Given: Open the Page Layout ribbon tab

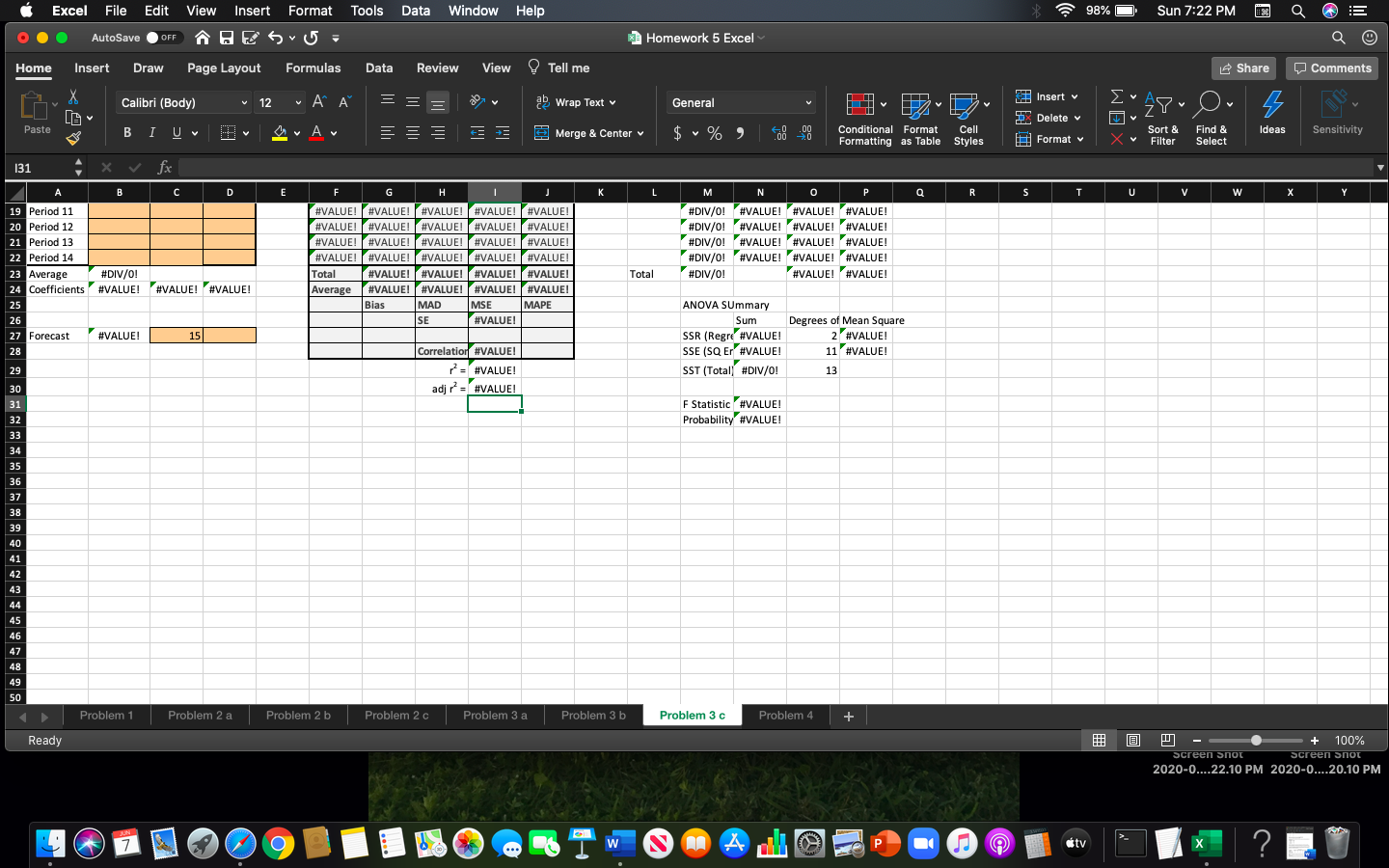Looking at the screenshot, I should 224,68.
